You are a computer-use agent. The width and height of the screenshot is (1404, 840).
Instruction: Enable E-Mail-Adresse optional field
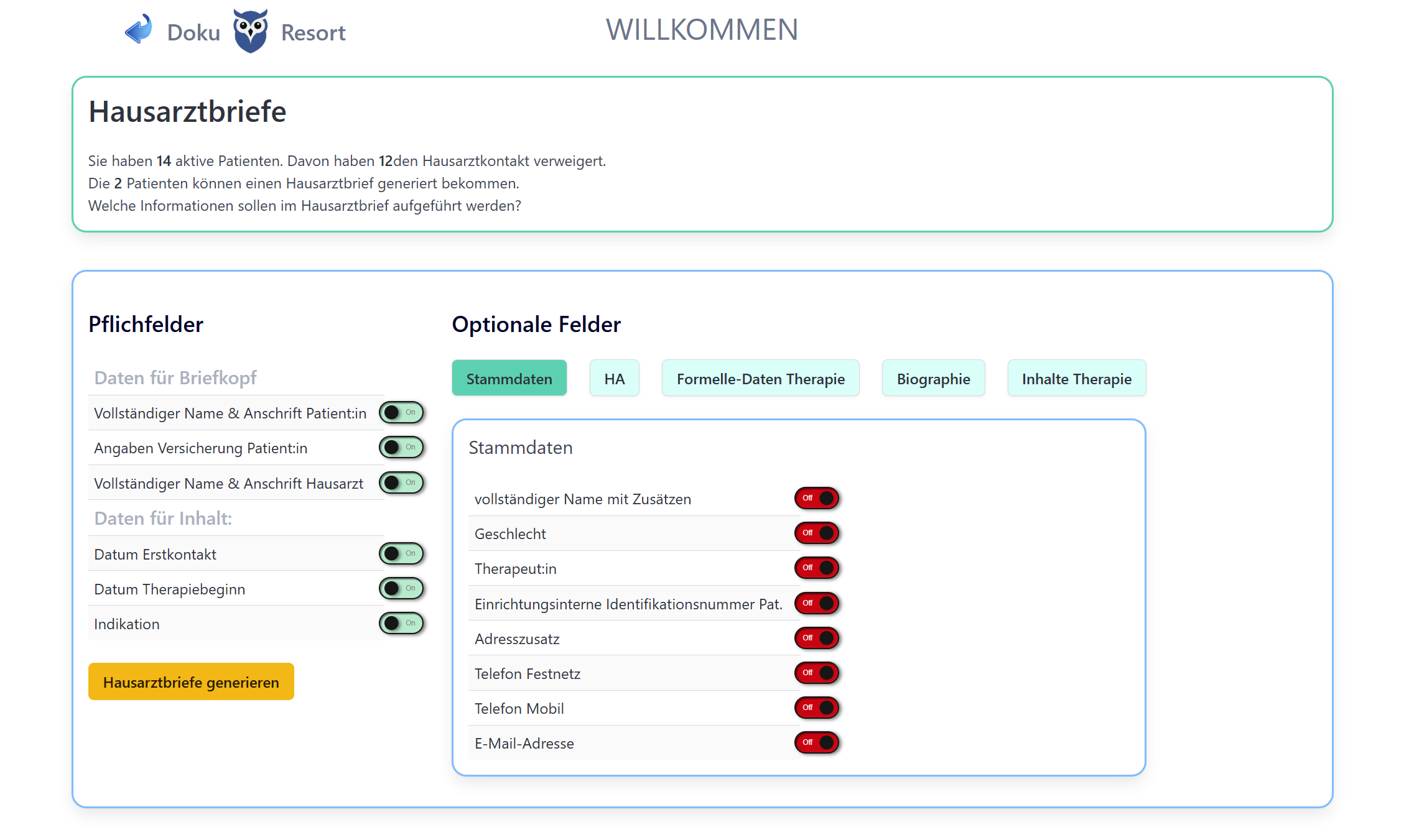point(817,742)
